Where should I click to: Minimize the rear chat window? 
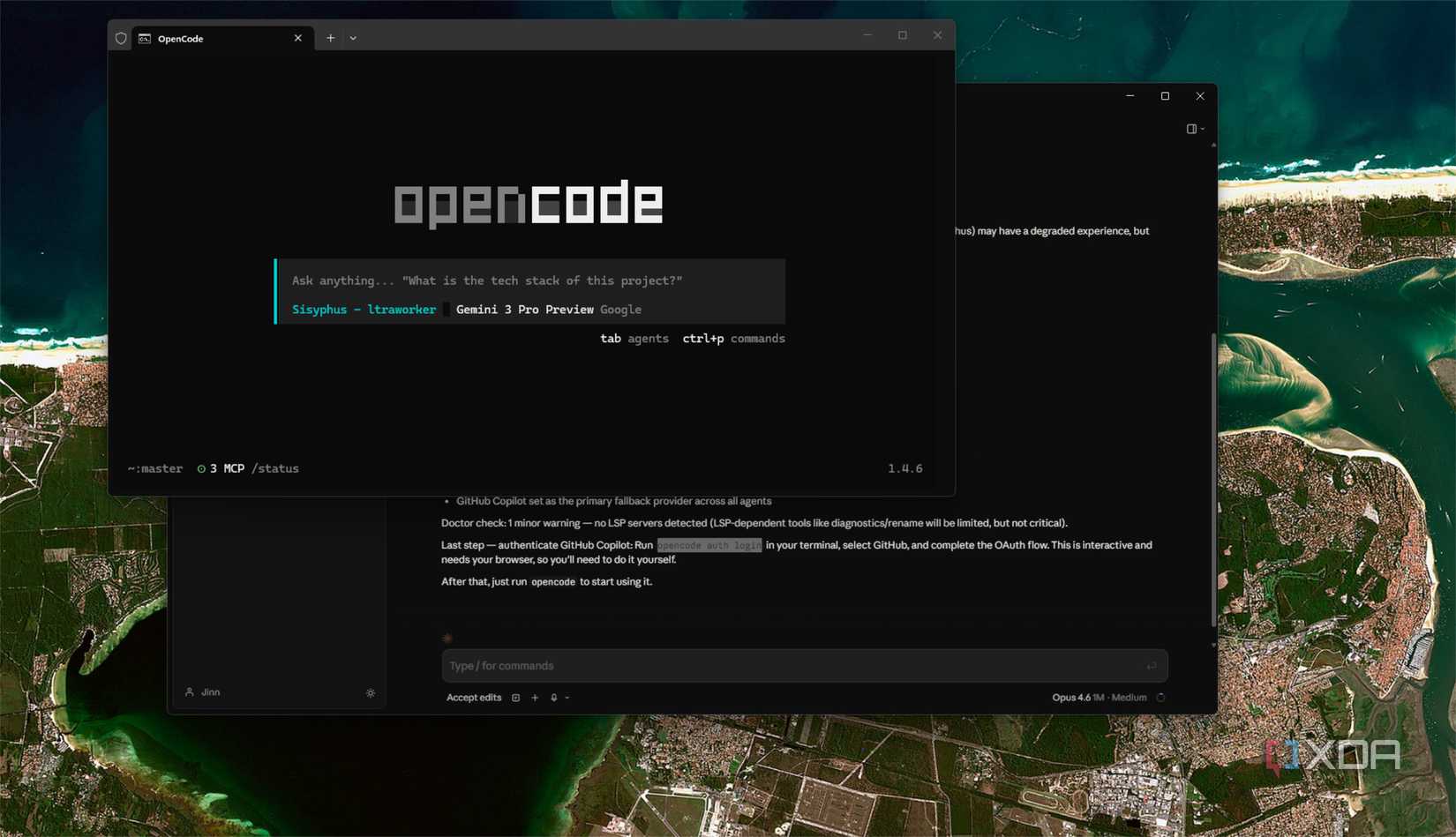[x=1130, y=96]
